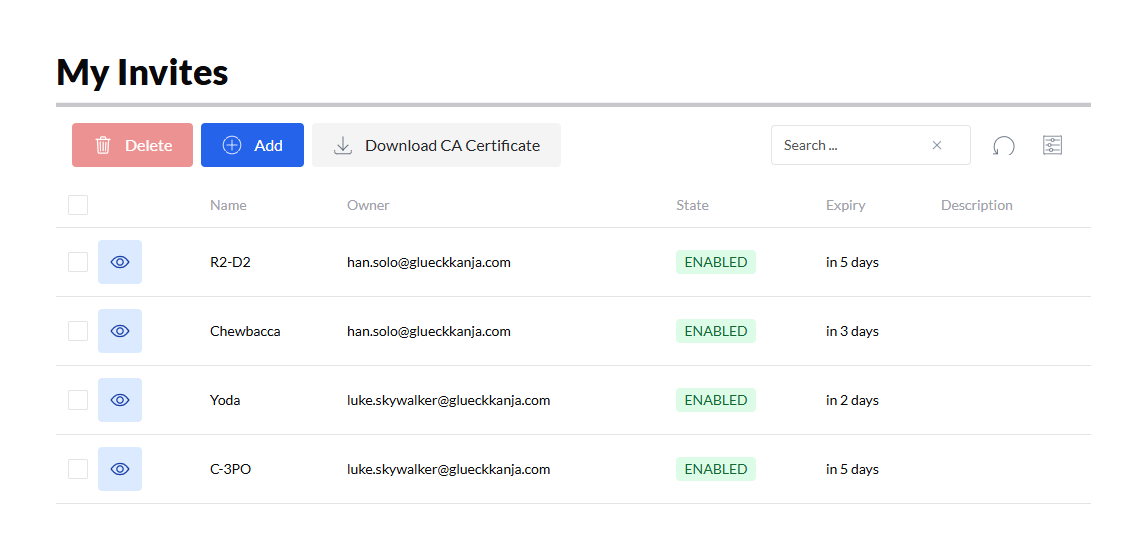1147x560 pixels.
Task: Check the select-all header checkbox
Action: (78, 205)
